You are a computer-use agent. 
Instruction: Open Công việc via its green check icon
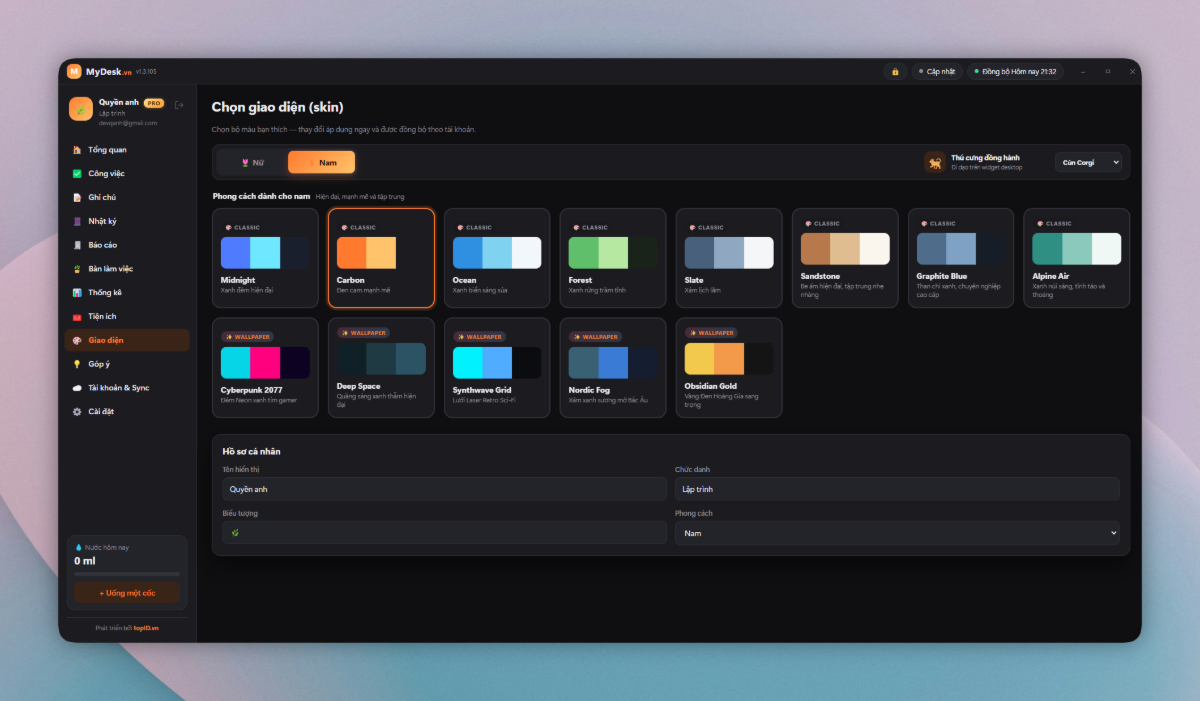(77, 174)
